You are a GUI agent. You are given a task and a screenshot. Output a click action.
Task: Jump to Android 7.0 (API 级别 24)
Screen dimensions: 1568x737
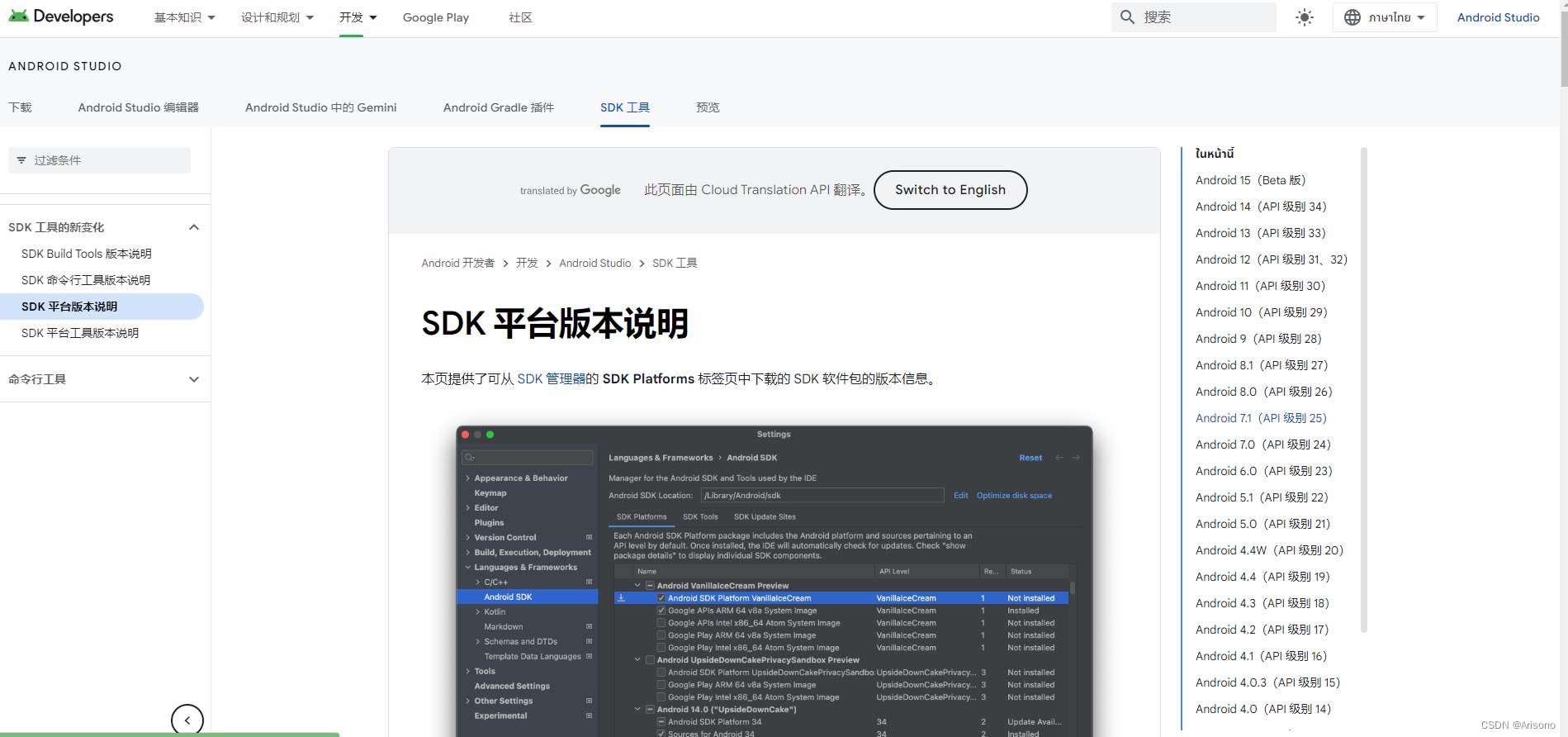click(x=1263, y=445)
